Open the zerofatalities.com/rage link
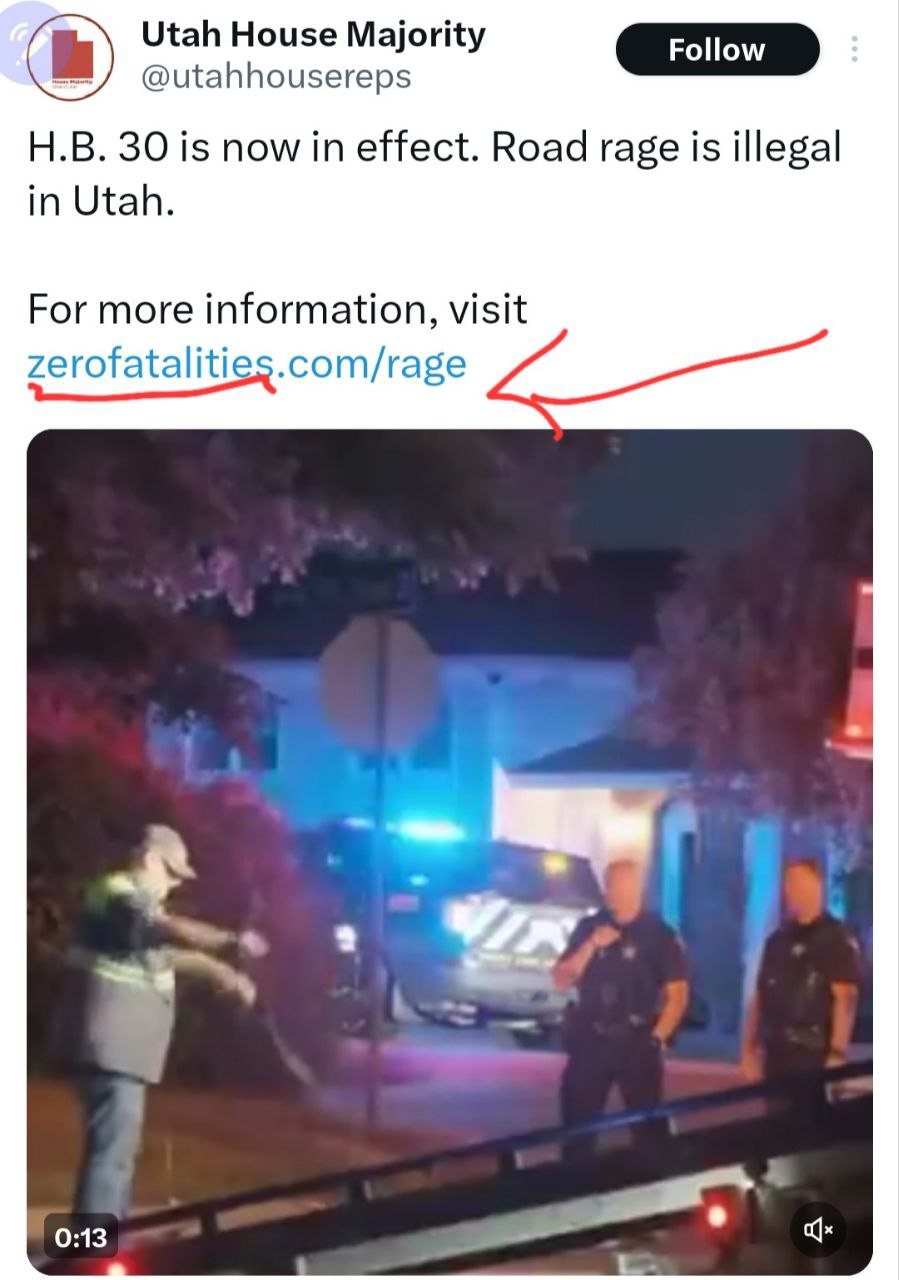This screenshot has width=899, height=1280. [247, 363]
